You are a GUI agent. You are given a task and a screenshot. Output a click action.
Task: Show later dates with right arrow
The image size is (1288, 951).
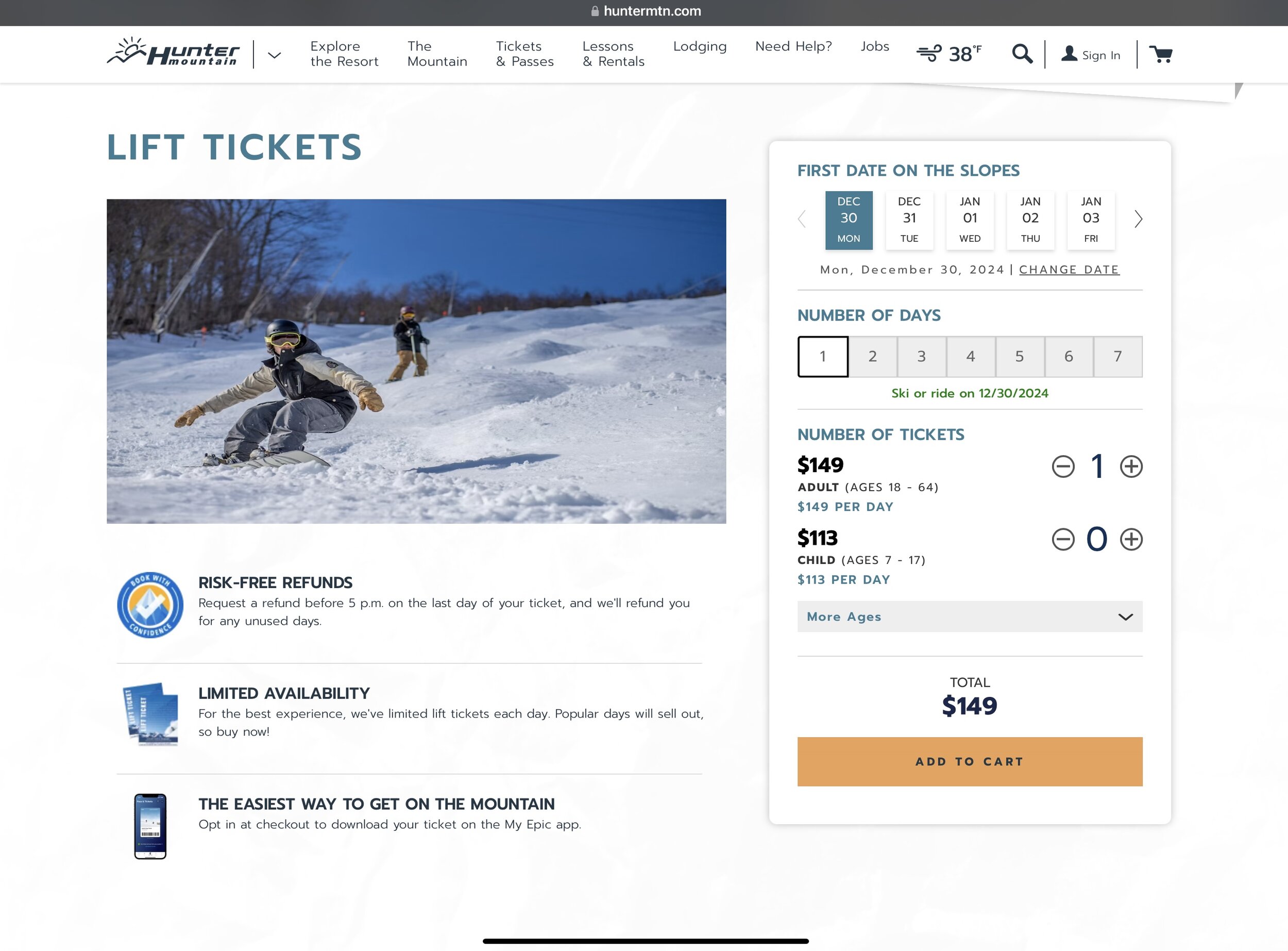pyautogui.click(x=1138, y=219)
